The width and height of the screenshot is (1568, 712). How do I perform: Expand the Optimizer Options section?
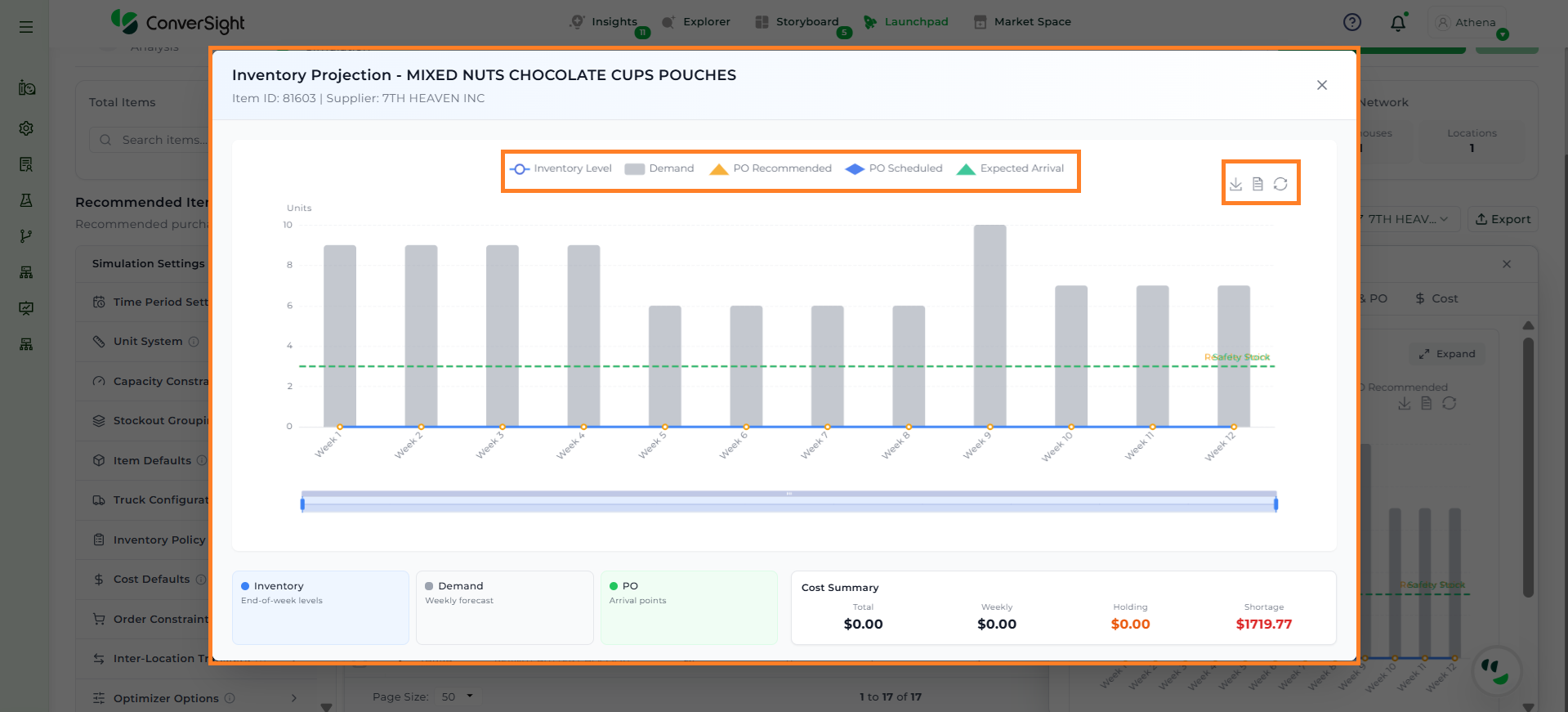pyautogui.click(x=293, y=698)
